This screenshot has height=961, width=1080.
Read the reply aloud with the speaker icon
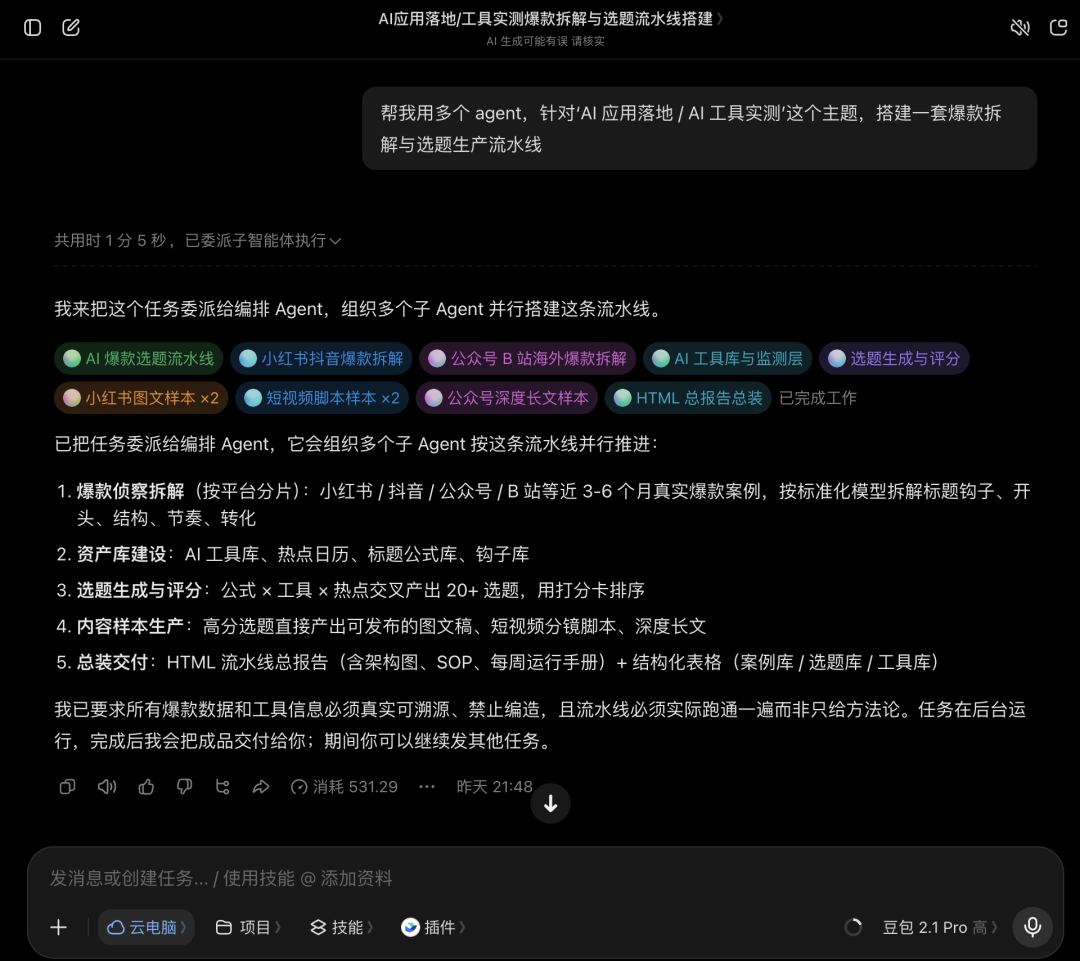pyautogui.click(x=107, y=787)
